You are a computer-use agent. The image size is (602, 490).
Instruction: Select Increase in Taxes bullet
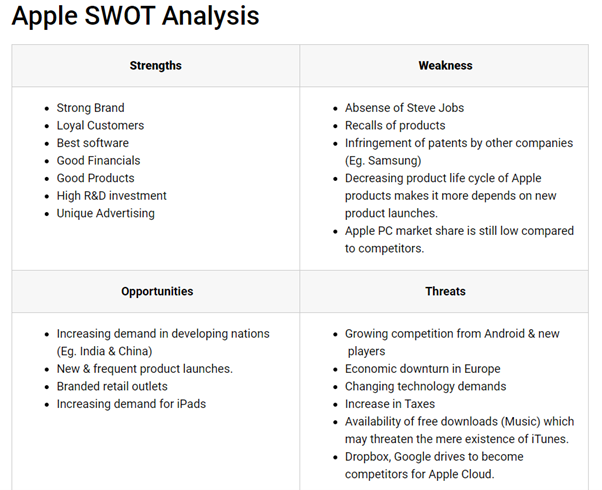pyautogui.click(x=390, y=404)
